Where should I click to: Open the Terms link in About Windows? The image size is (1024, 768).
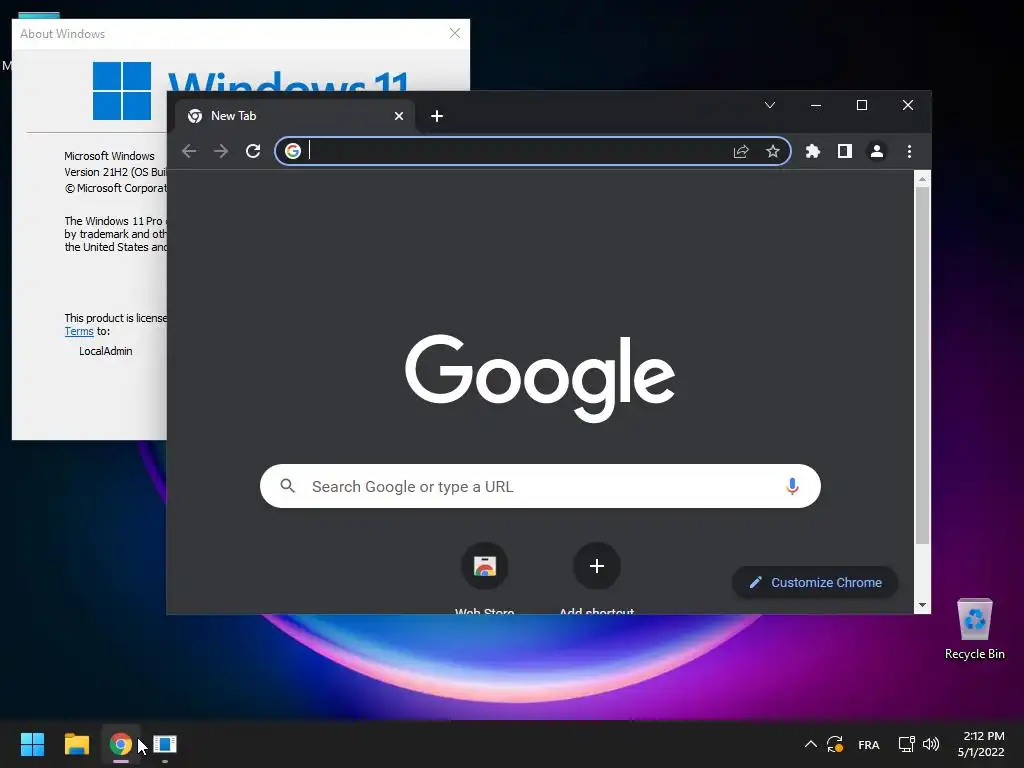tap(79, 331)
